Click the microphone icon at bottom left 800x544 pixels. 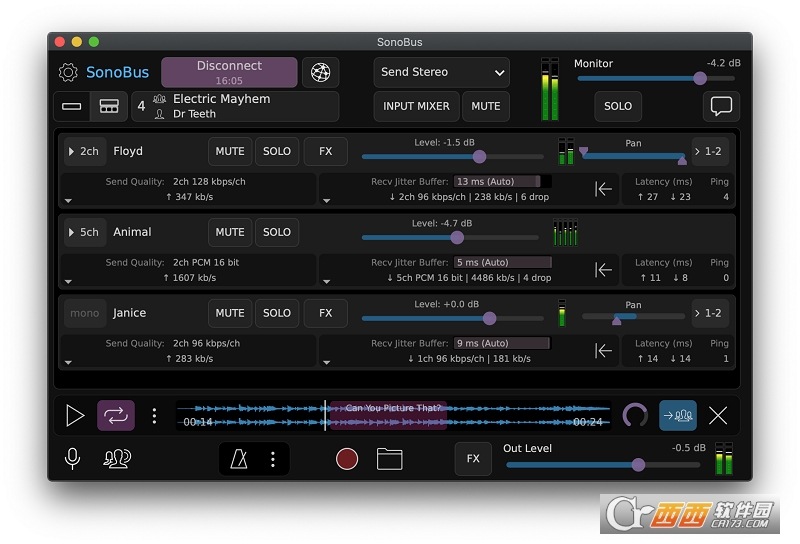pos(72,458)
